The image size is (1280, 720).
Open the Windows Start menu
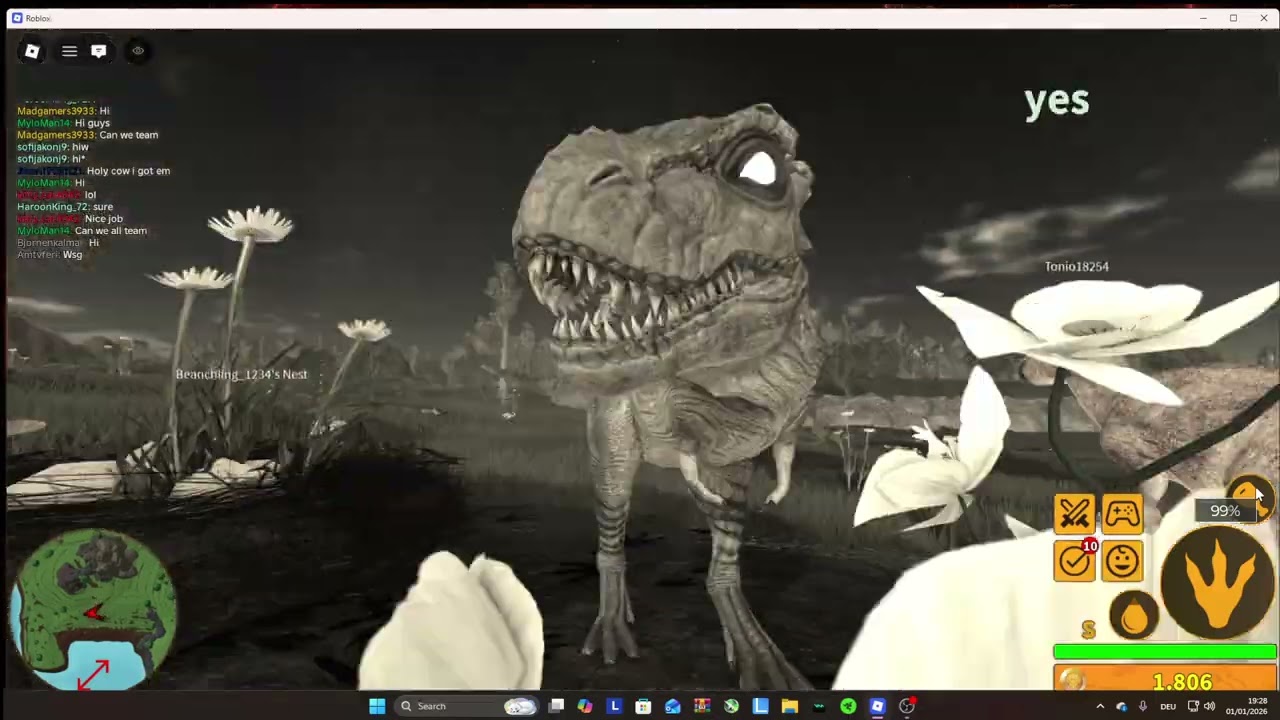[377, 706]
